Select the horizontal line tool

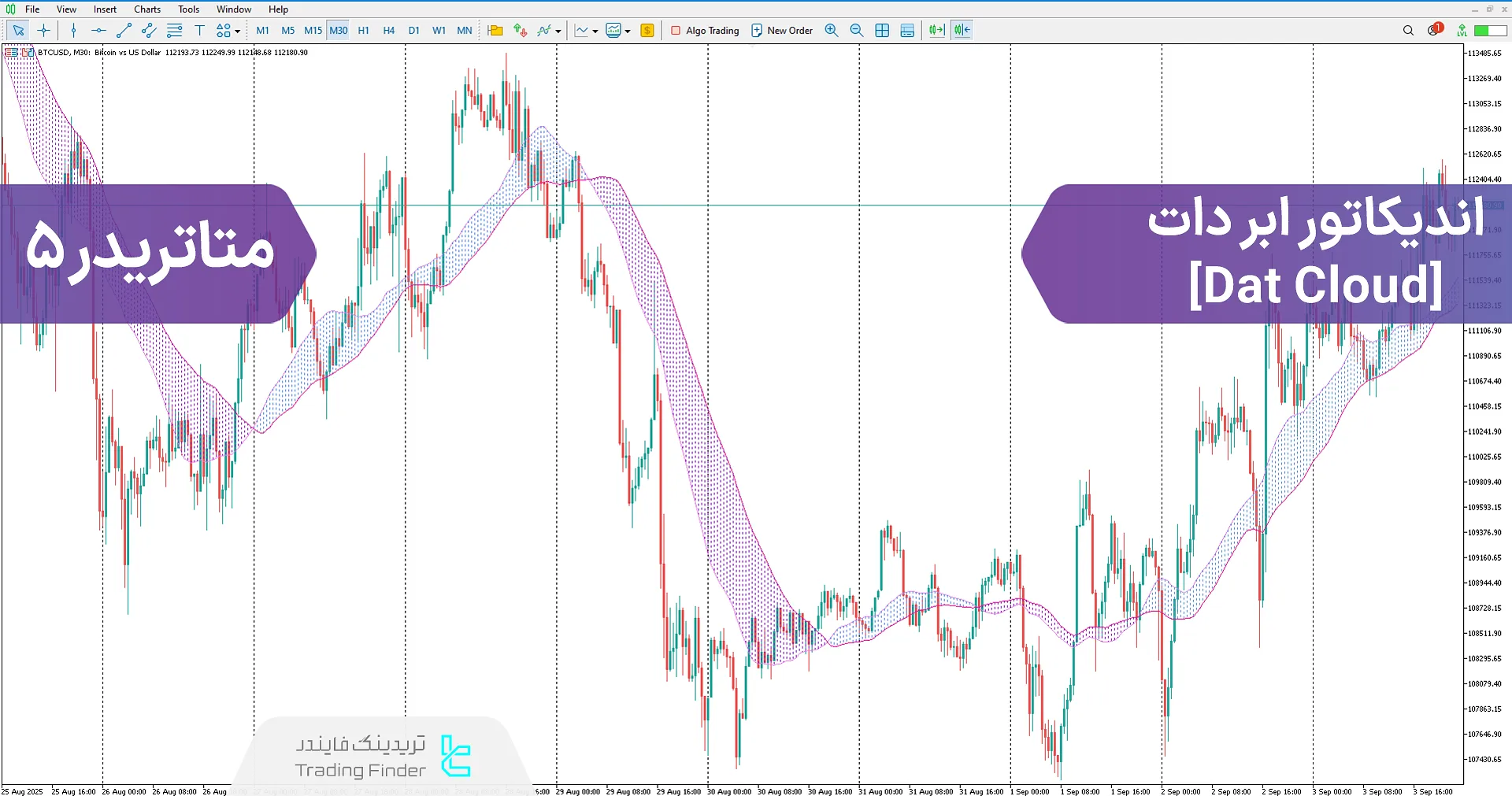98,31
